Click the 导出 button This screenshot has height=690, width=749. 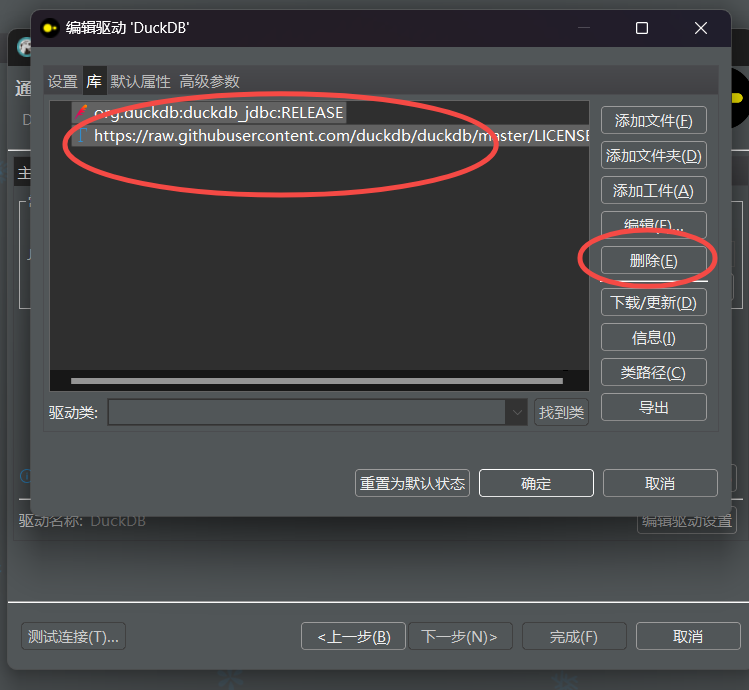pyautogui.click(x=653, y=407)
